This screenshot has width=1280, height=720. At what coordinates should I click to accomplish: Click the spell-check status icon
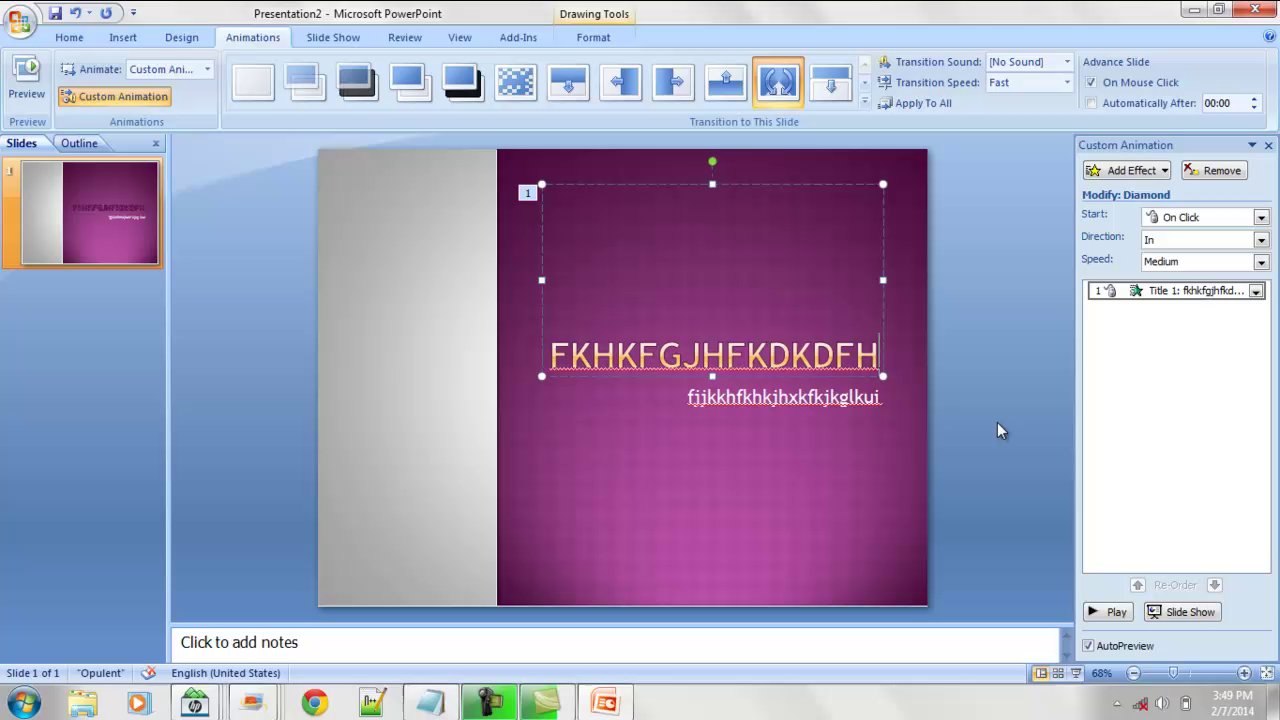click(149, 673)
